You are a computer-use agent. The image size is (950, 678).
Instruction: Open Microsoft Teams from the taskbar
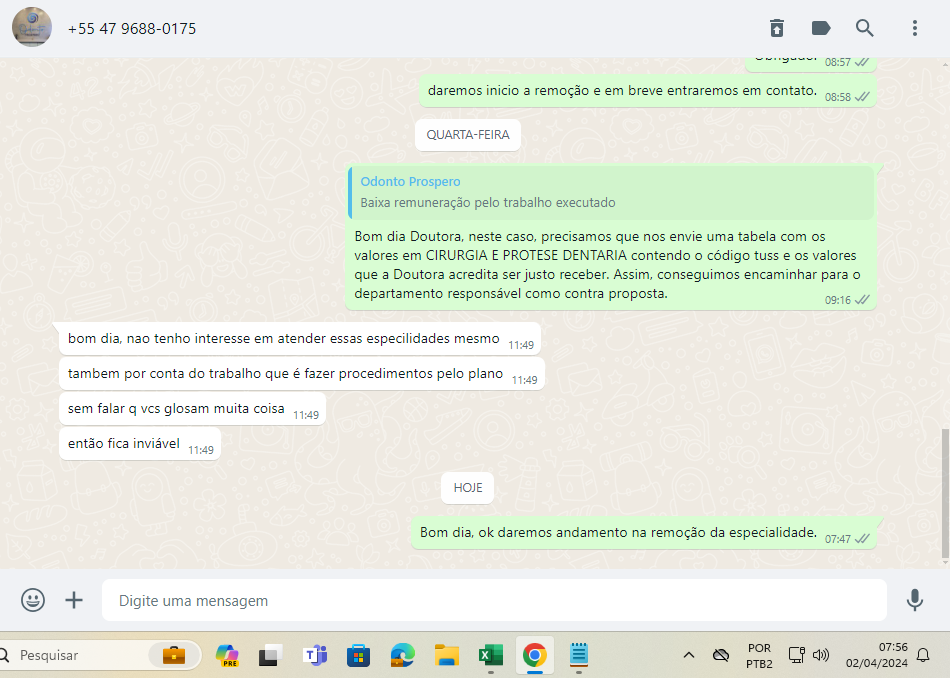click(x=315, y=655)
